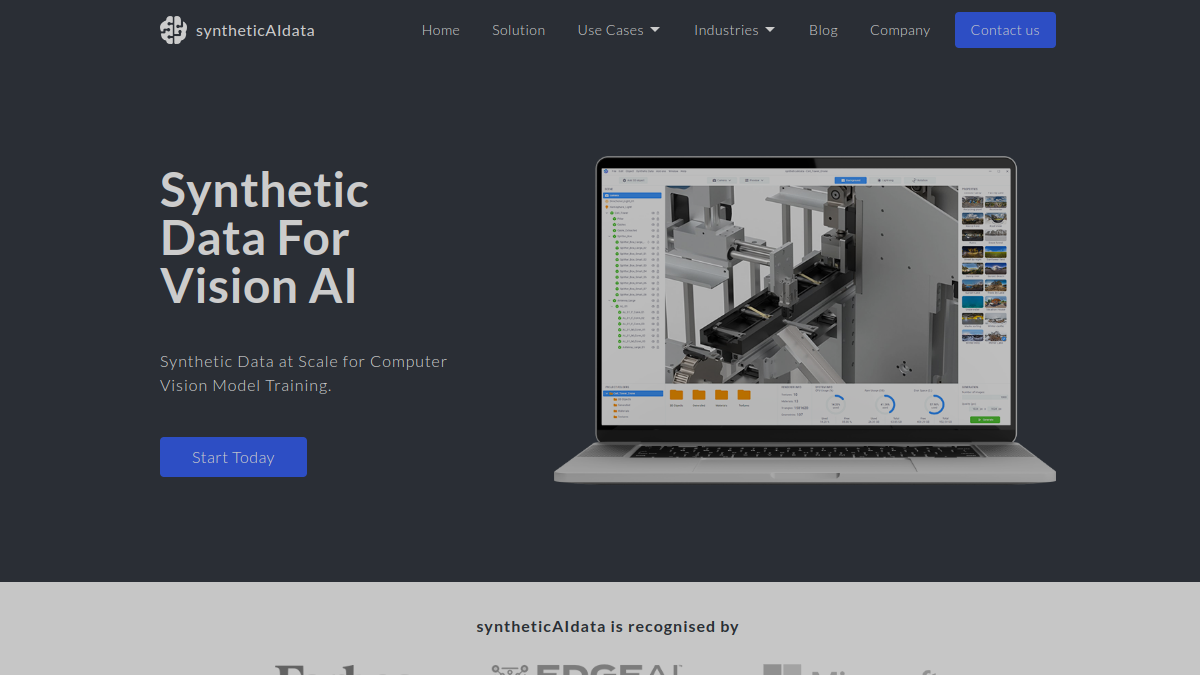Screen dimensions: 1200x675
Task: Click the "Synthetic Data at Scale" subtitle text
Action: tap(304, 373)
